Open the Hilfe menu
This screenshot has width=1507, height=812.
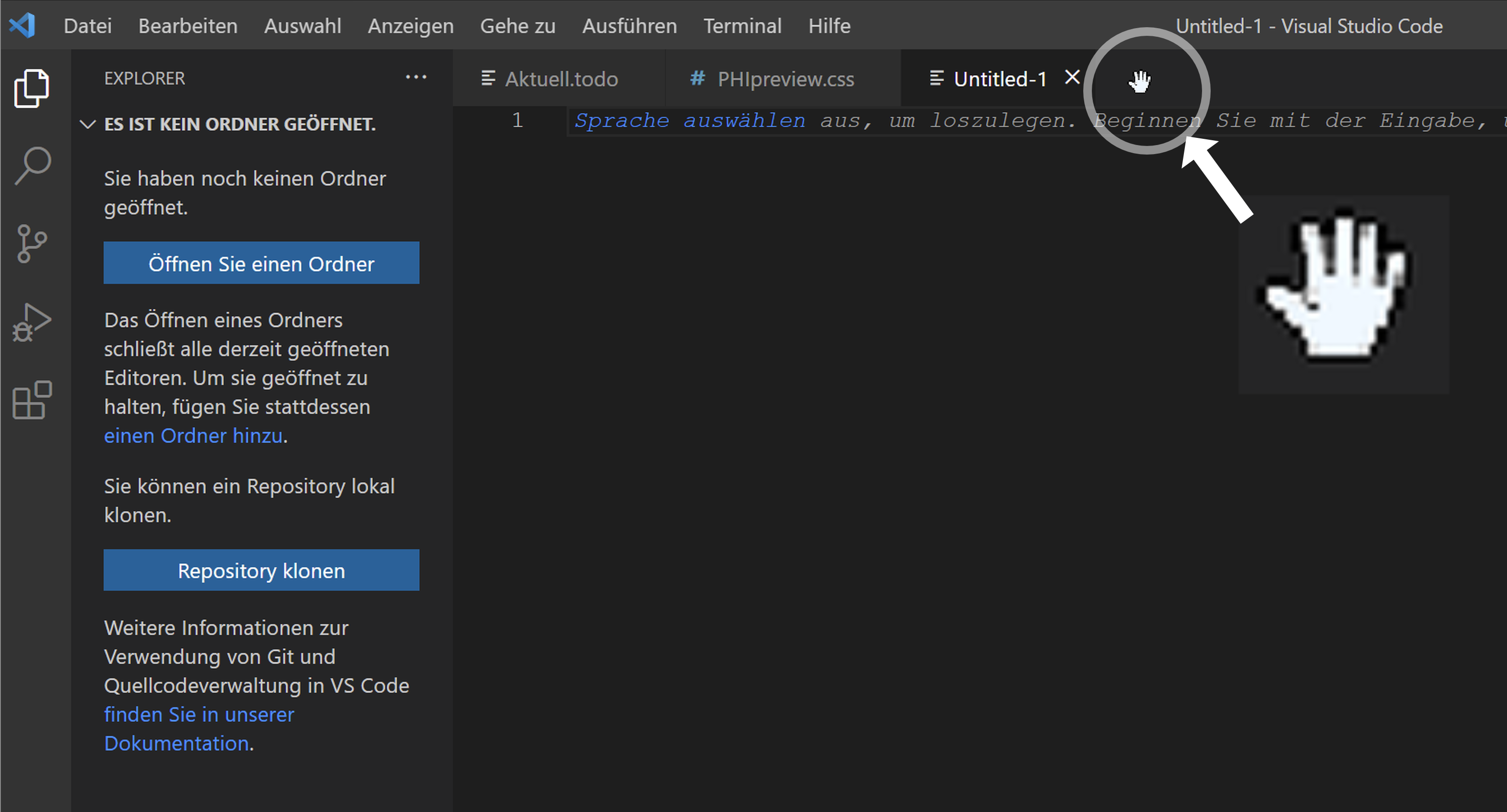click(829, 26)
